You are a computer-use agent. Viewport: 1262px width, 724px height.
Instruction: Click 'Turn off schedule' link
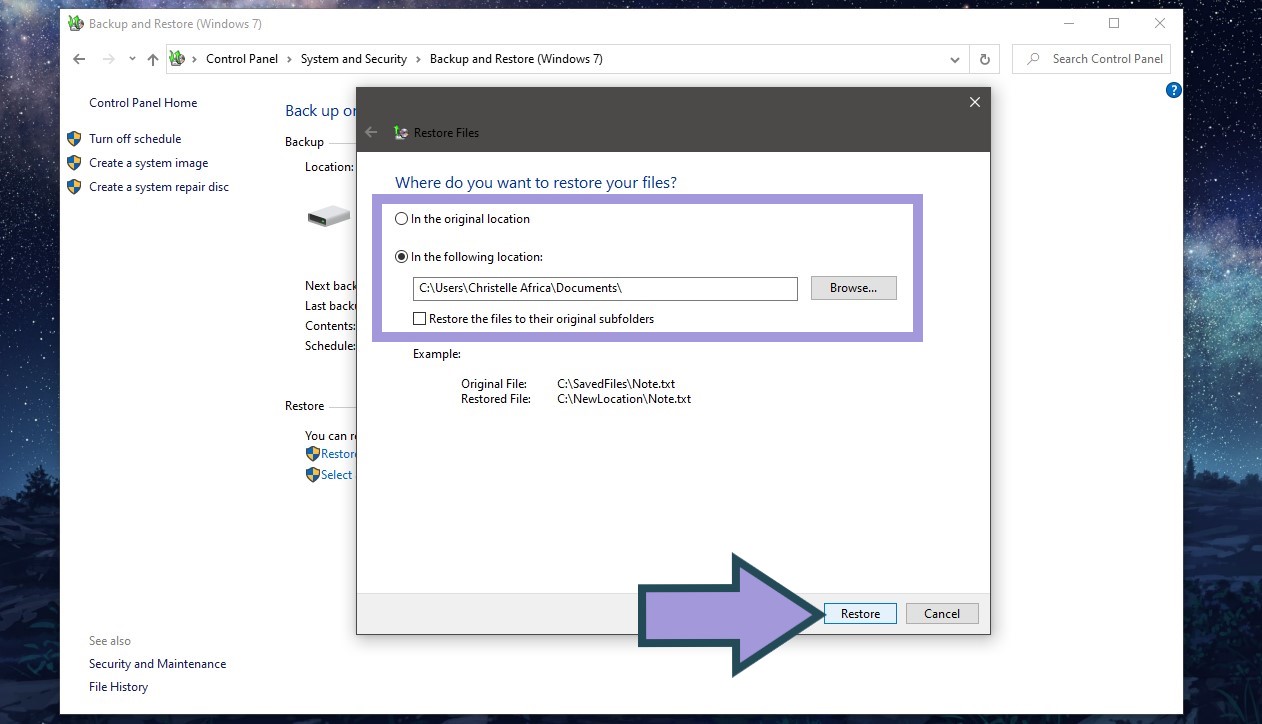(x=135, y=139)
